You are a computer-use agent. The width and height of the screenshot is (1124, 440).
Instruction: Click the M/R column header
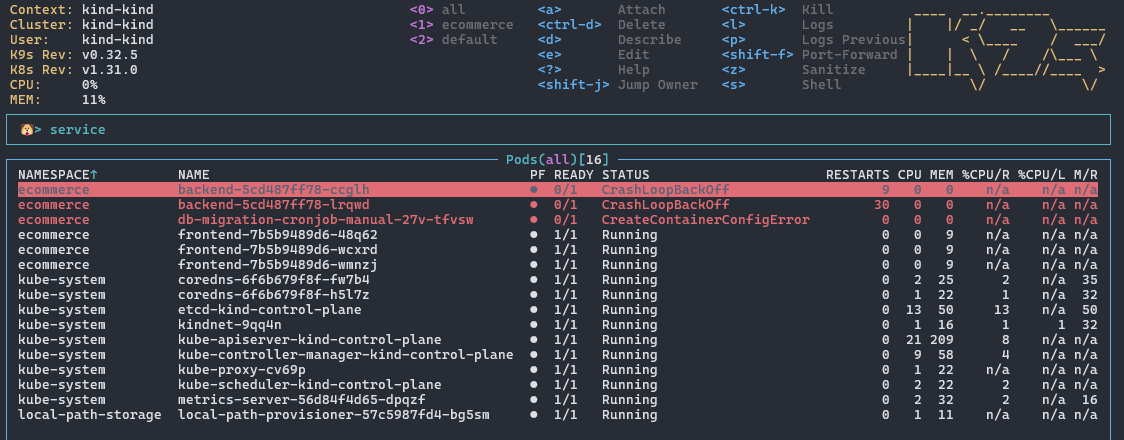point(1085,174)
